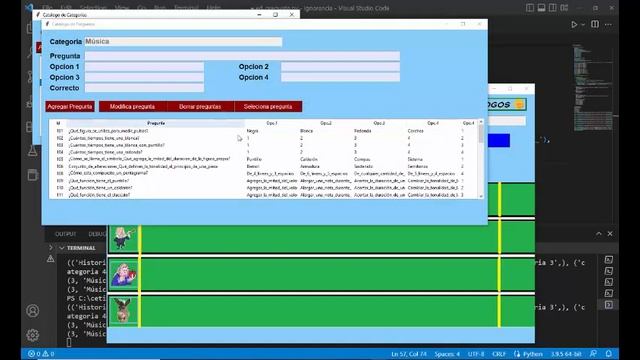Screen dimensions: 640x360
Task: Focus the Pregunta input field
Action: (x=242, y=56)
